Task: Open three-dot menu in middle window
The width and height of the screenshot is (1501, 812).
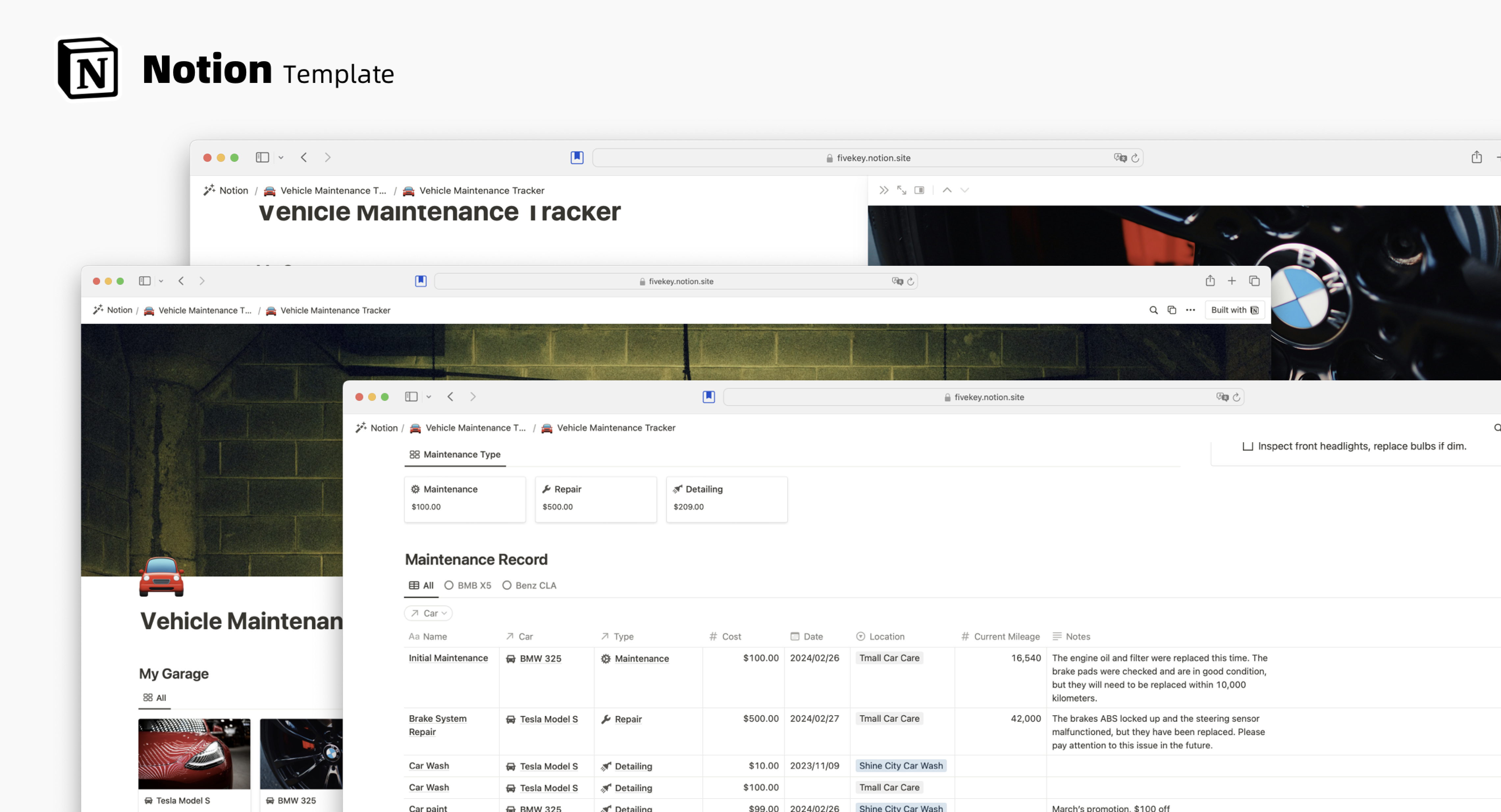Action: (x=1190, y=310)
